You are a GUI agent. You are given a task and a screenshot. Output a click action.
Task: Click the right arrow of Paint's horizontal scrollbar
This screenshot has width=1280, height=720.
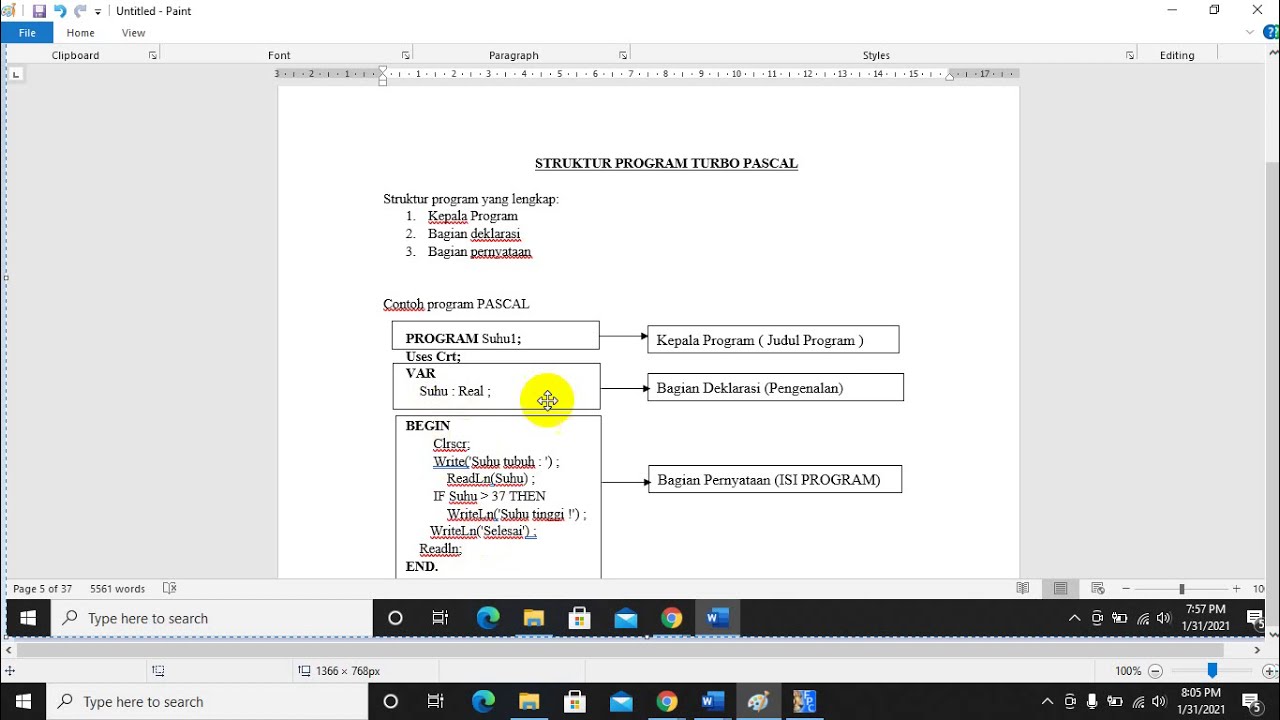tap(1258, 650)
